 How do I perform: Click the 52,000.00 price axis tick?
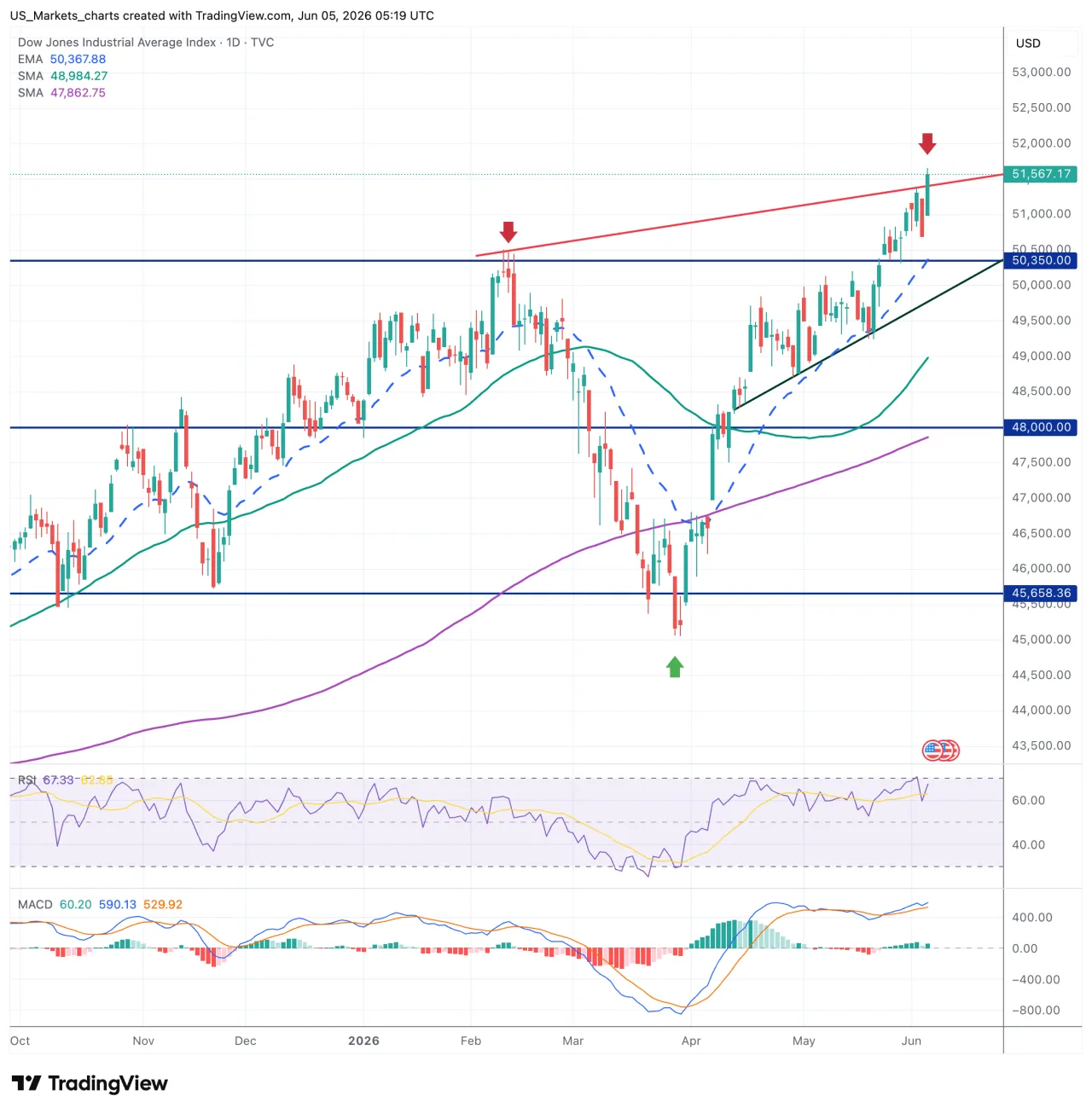1042,143
